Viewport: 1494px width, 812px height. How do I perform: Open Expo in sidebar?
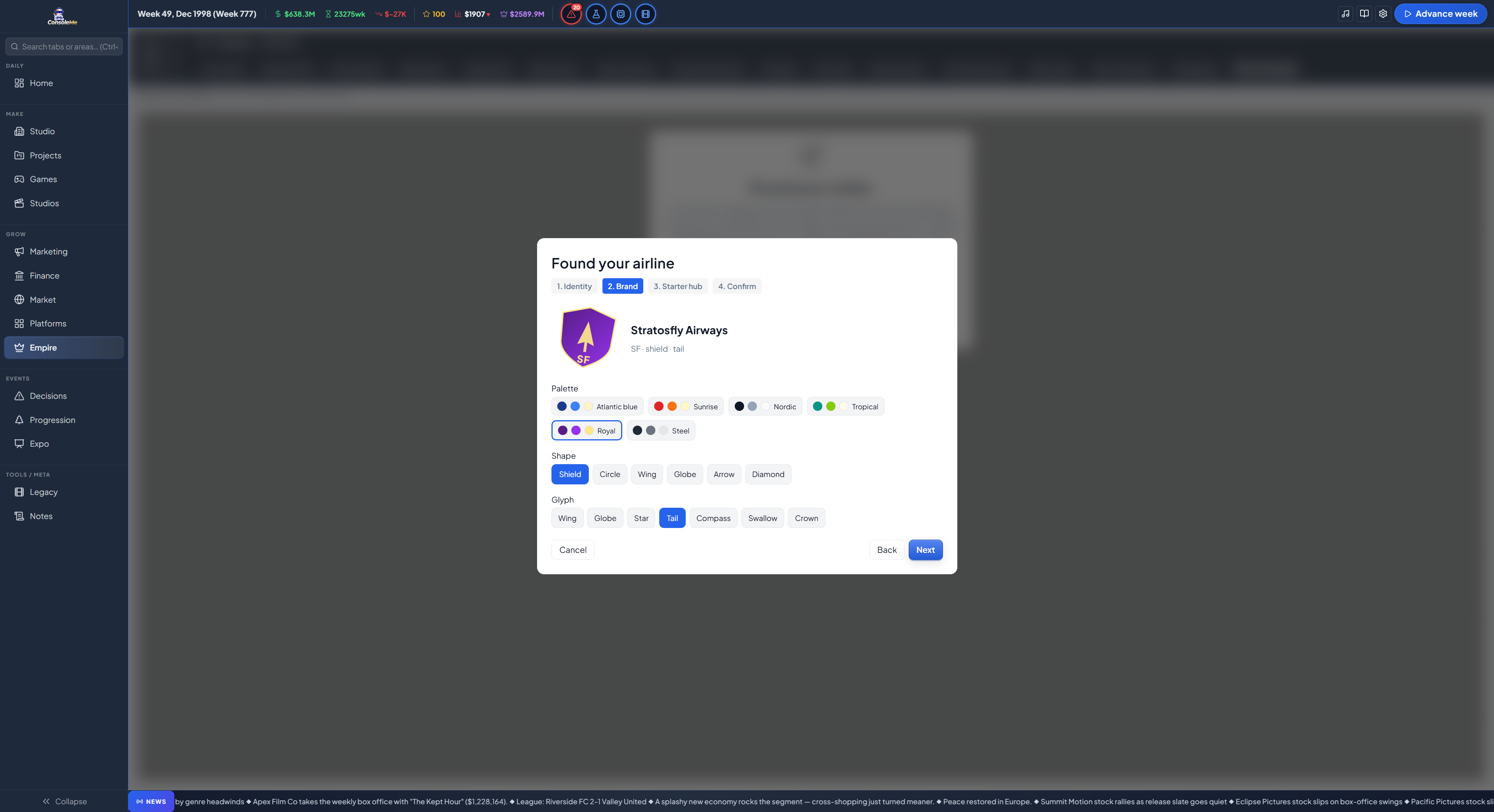click(x=64, y=444)
